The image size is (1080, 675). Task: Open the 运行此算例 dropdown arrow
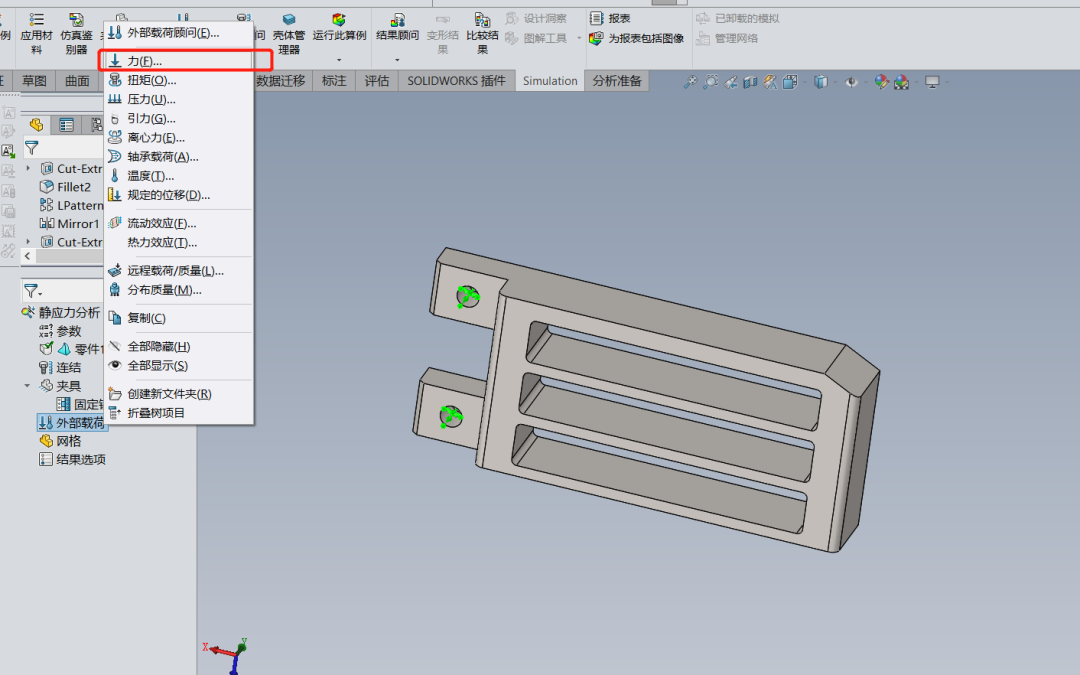click(x=339, y=59)
